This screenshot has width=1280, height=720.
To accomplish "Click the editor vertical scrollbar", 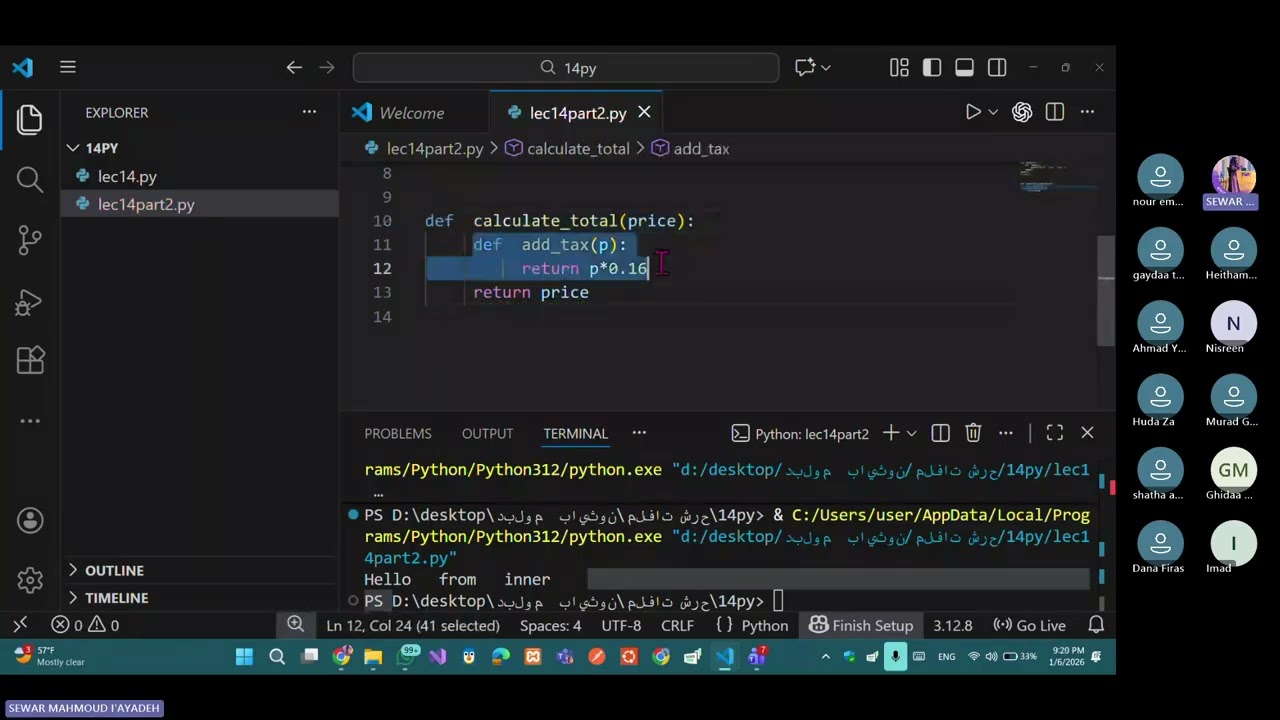I will point(1106,290).
